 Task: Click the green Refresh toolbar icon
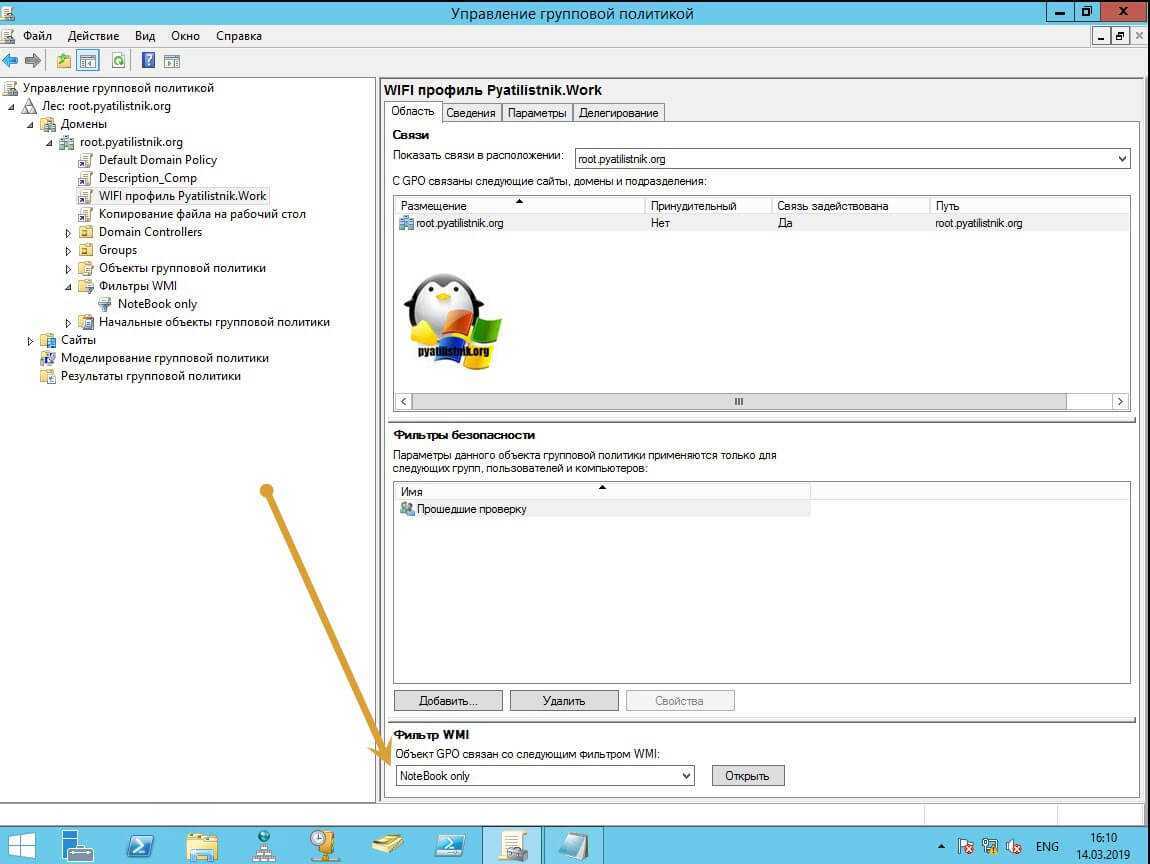(x=118, y=61)
